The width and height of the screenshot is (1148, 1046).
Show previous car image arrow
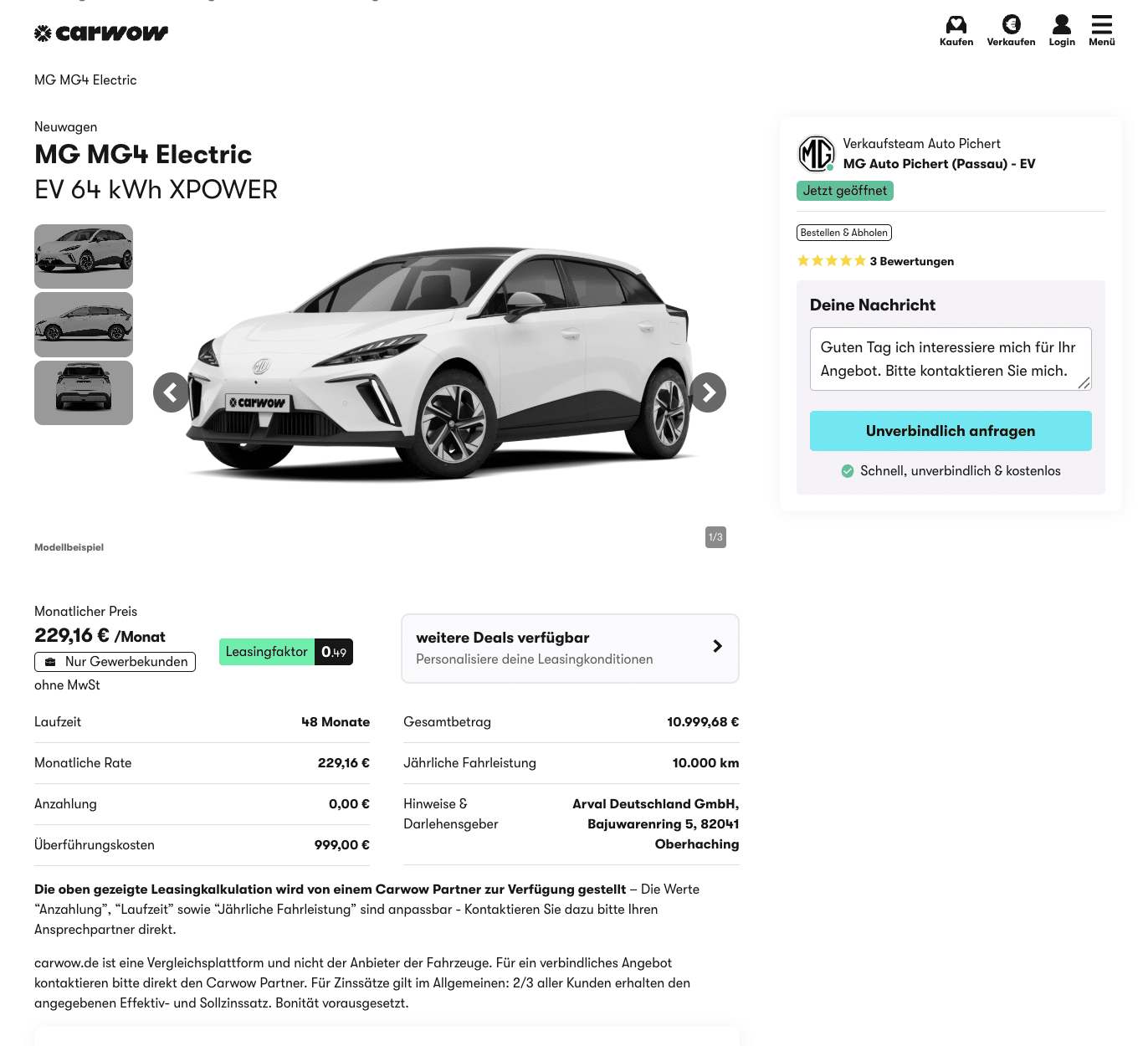[172, 392]
